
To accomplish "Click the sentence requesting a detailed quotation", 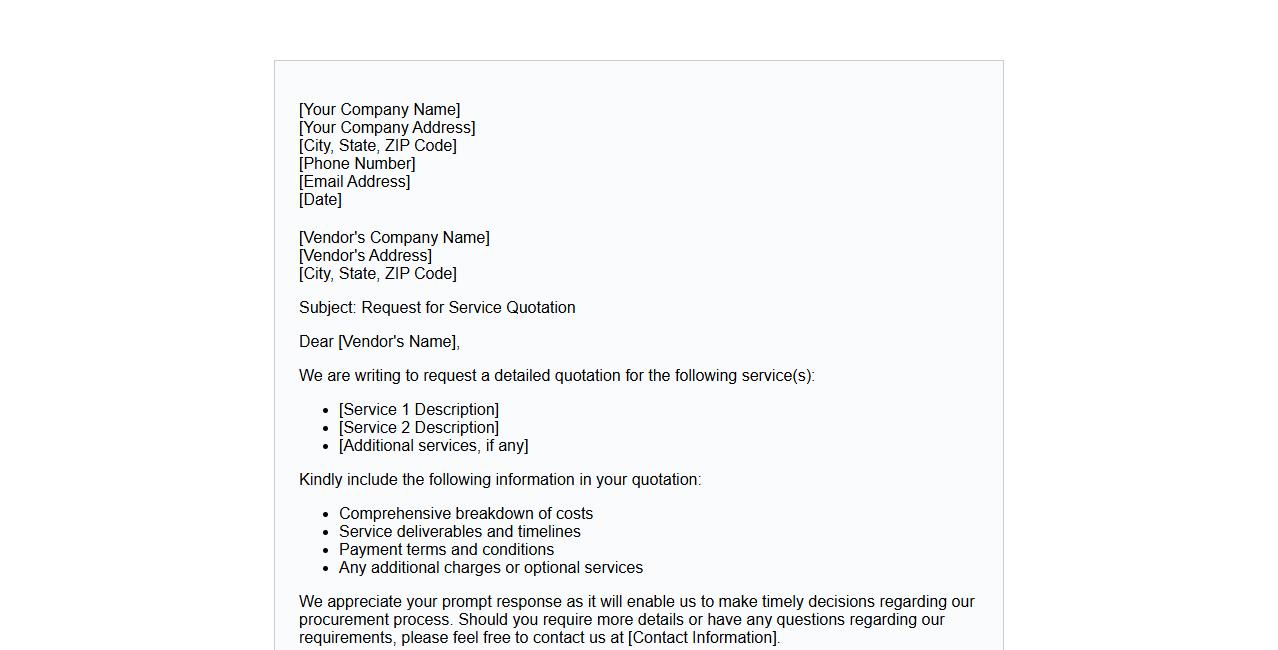I will coord(556,376).
